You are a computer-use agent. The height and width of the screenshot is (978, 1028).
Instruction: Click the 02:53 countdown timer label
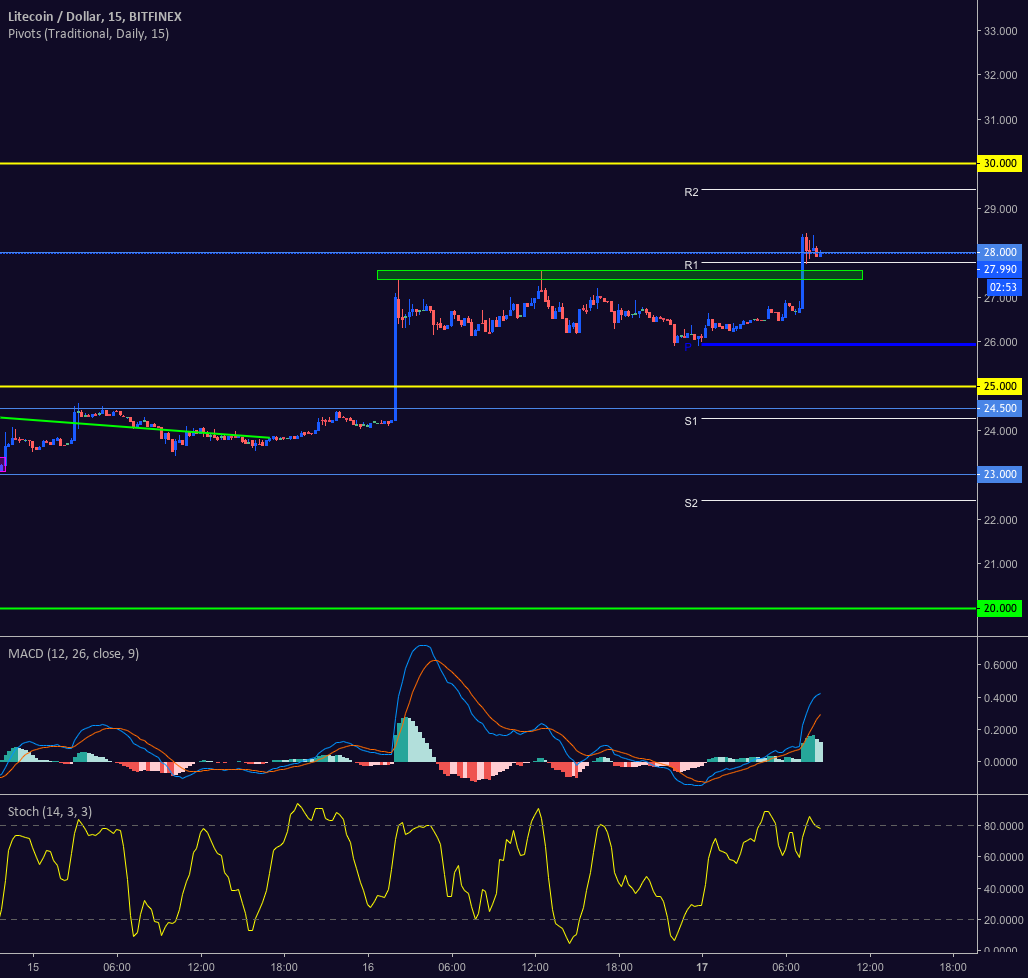pos(1003,287)
